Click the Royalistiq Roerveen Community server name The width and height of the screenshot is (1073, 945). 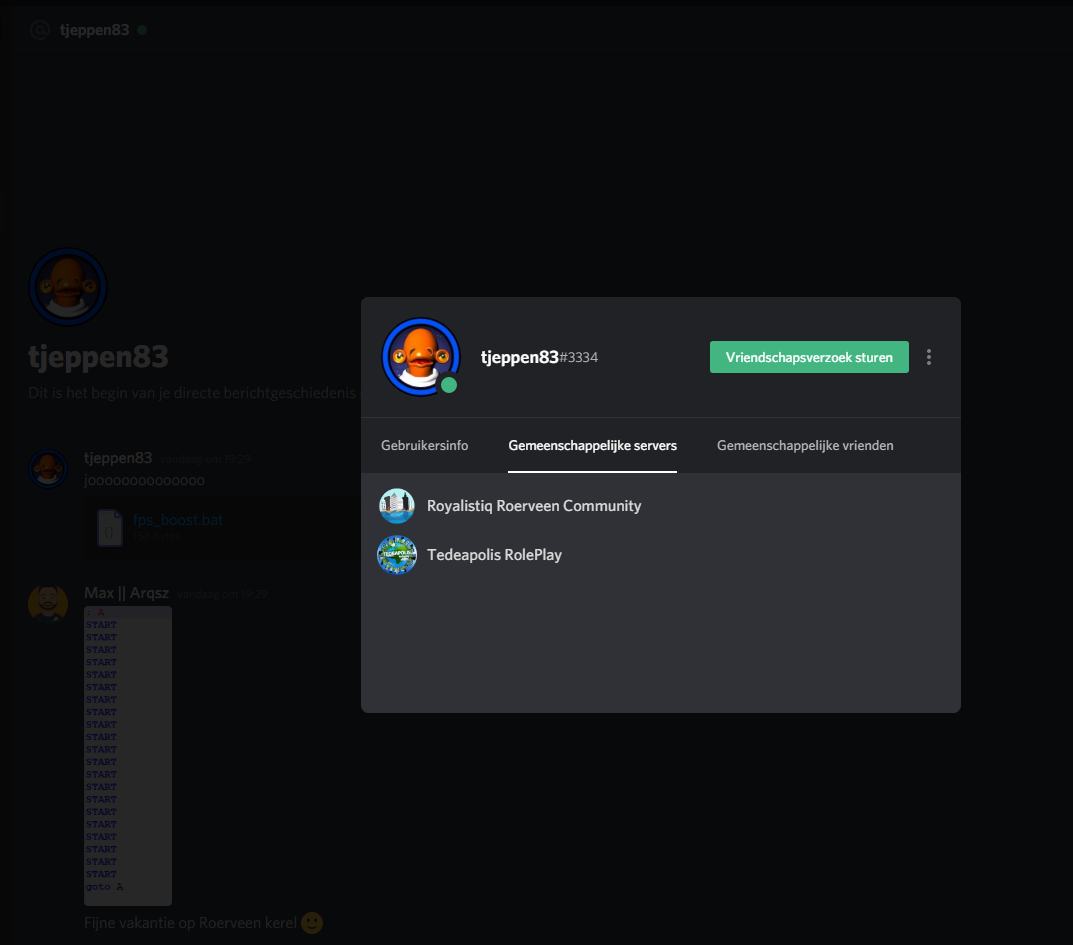point(534,506)
